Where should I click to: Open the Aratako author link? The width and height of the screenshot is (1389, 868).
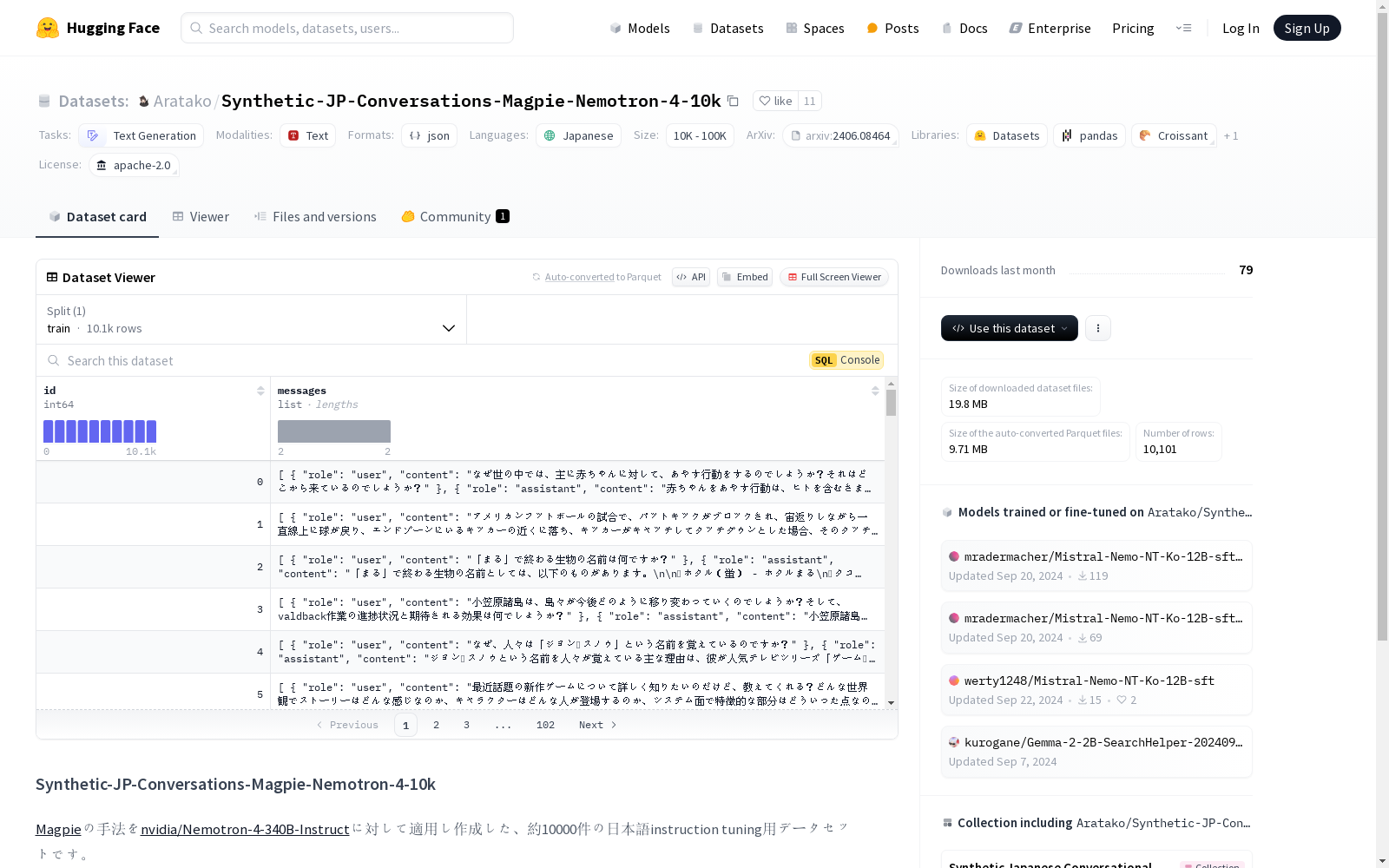pos(182,102)
